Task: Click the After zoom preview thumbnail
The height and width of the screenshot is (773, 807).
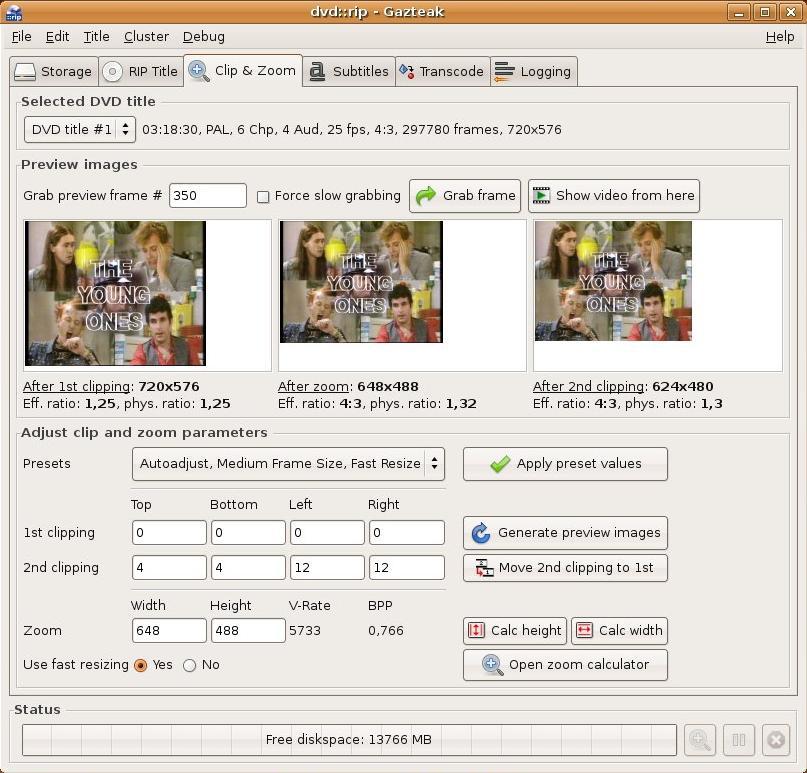Action: pyautogui.click(x=361, y=282)
